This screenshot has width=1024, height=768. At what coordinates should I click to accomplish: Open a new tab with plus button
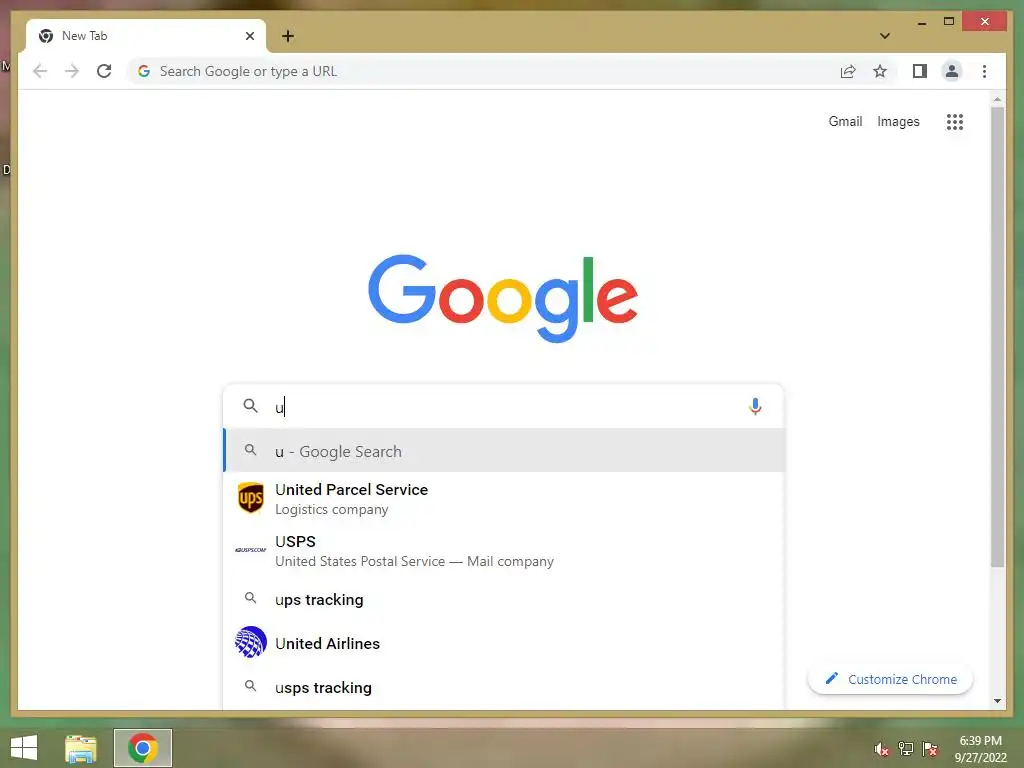click(x=288, y=36)
